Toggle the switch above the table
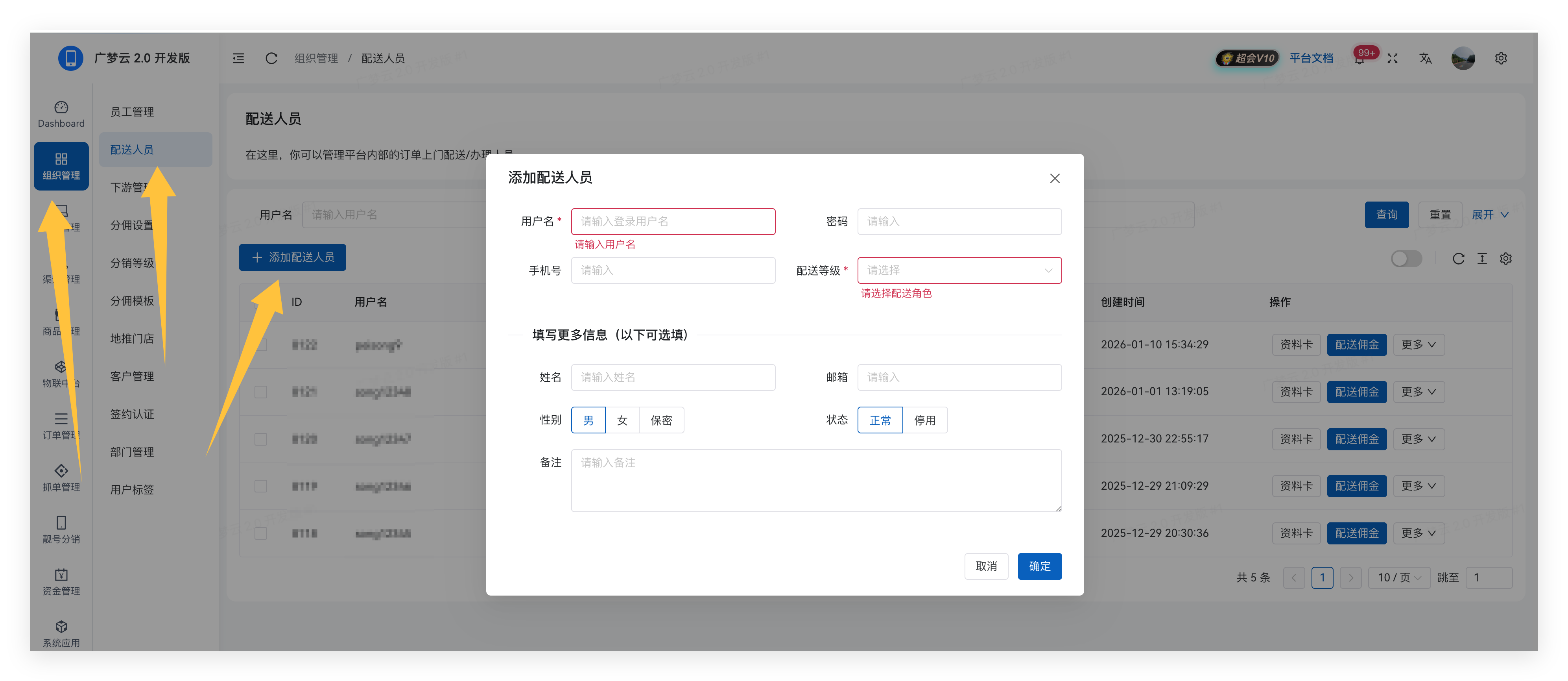The image size is (1568, 681). coord(1406,259)
